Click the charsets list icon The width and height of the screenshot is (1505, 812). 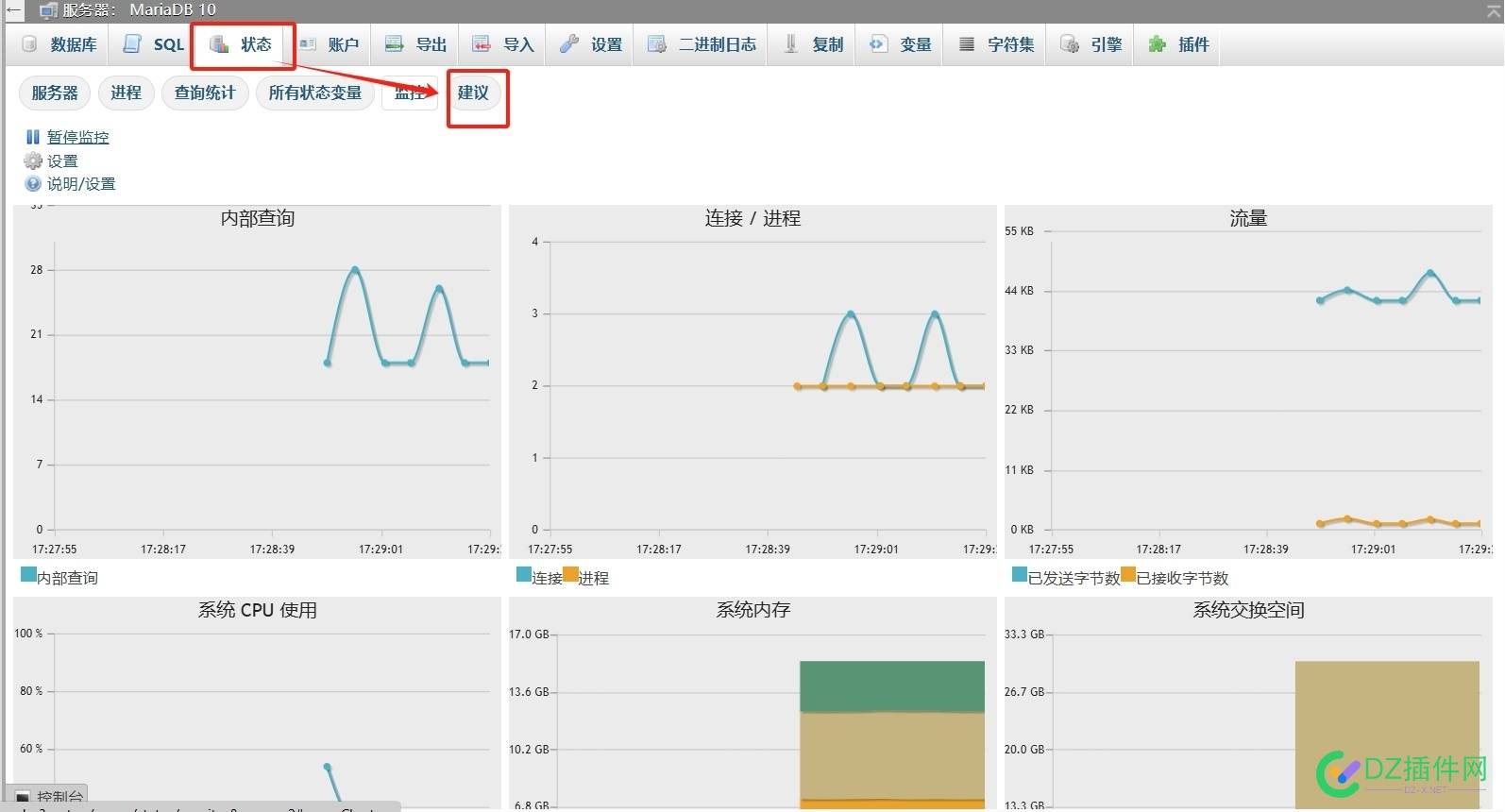tap(967, 44)
